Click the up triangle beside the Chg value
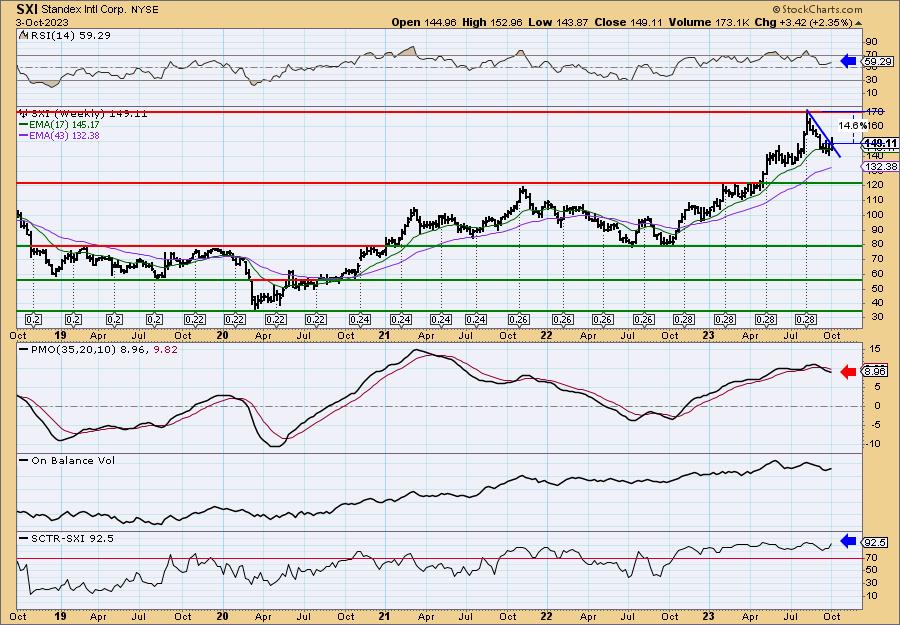 [x=859, y=23]
